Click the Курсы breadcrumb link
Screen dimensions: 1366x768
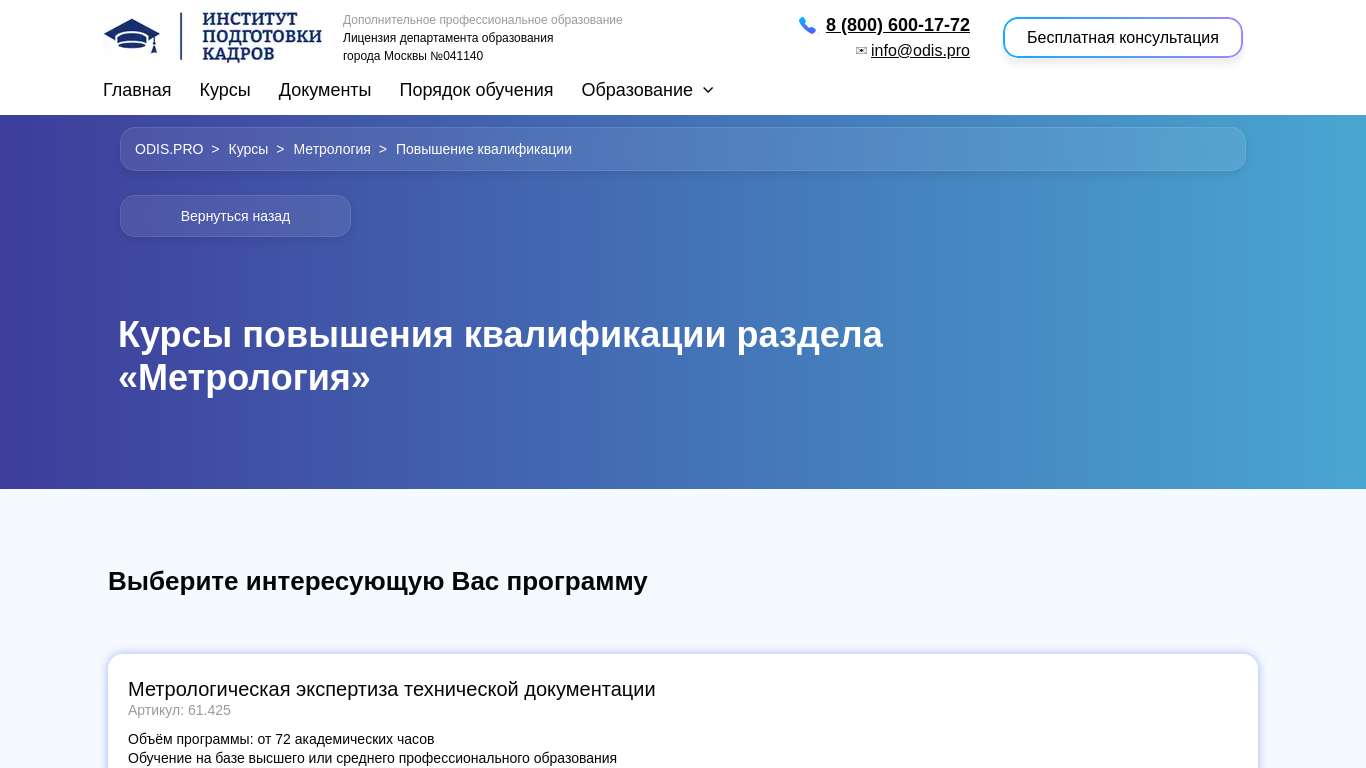(x=248, y=149)
